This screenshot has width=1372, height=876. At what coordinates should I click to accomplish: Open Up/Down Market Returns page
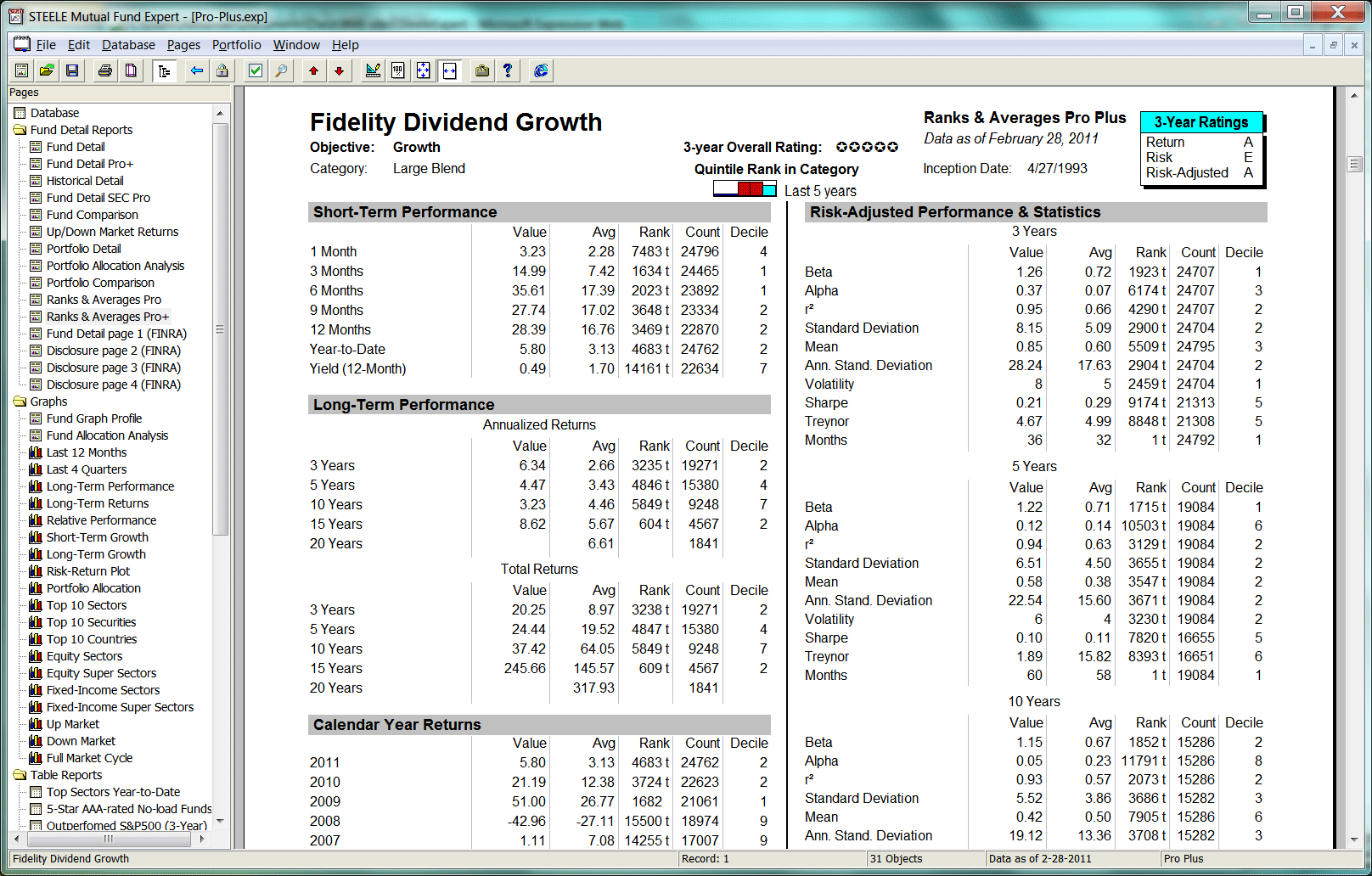112,232
